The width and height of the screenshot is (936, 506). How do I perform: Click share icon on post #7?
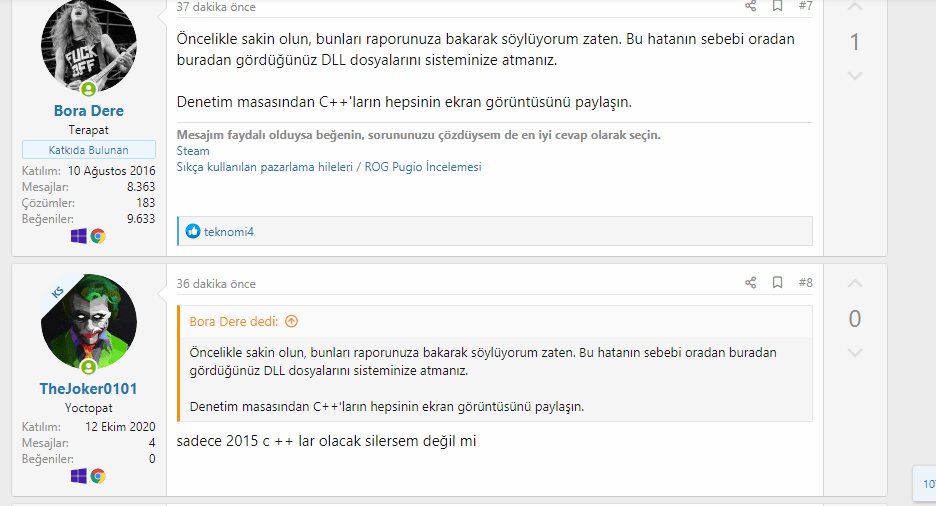coord(750,6)
